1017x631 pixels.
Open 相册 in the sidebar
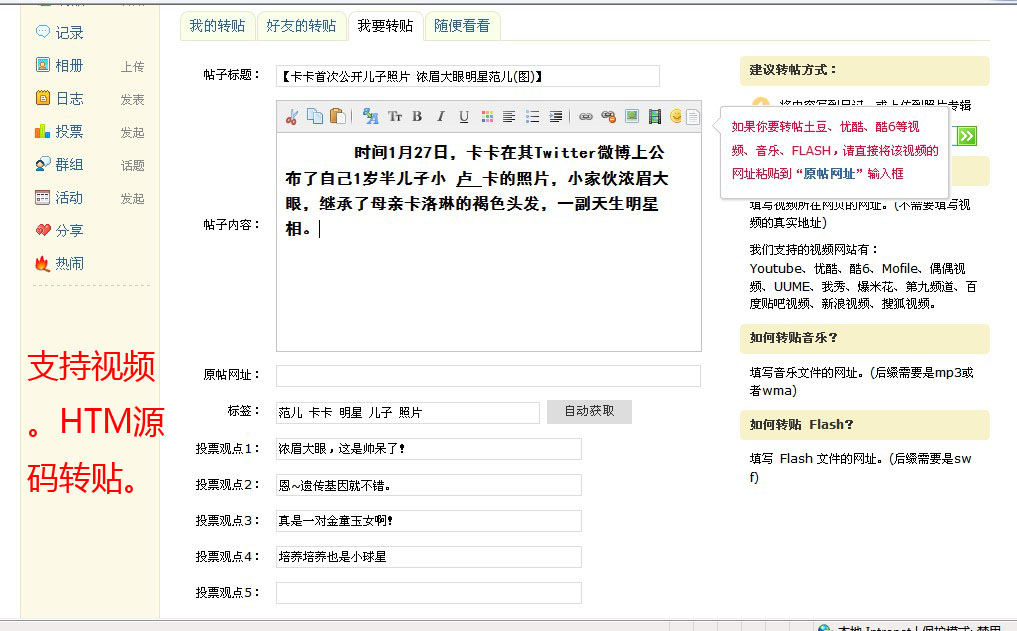(69, 65)
